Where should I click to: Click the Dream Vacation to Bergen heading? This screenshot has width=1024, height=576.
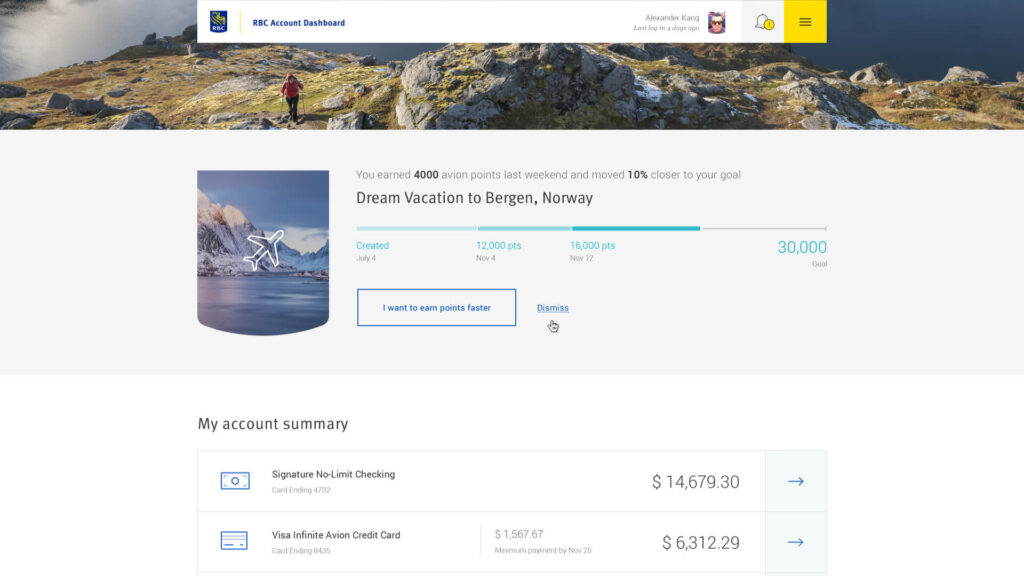tap(474, 198)
